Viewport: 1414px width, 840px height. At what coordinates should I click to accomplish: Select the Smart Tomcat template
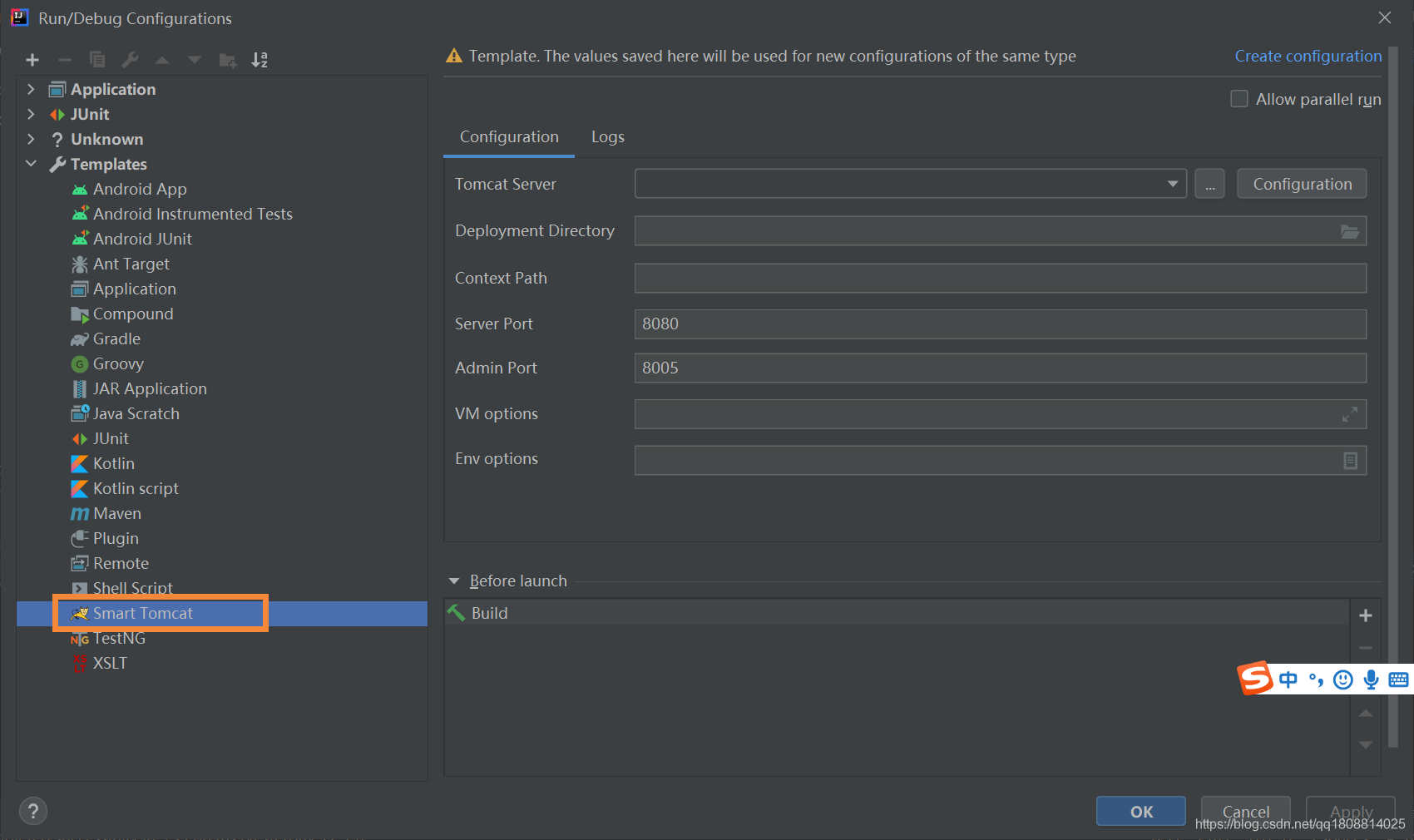[142, 614]
